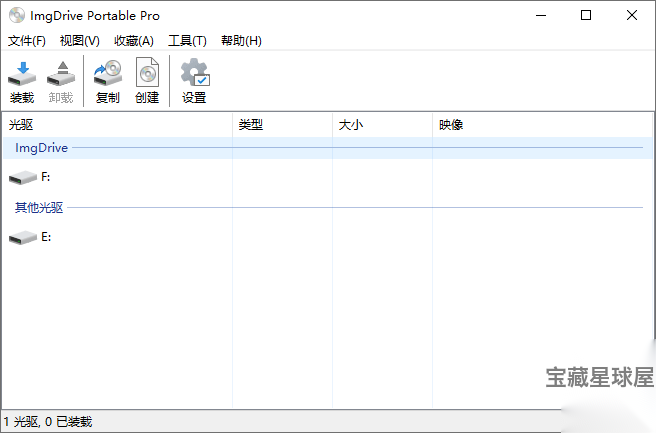This screenshot has width=656, height=433.
Task: Select the F: virtual drive icon
Action: click(23, 177)
